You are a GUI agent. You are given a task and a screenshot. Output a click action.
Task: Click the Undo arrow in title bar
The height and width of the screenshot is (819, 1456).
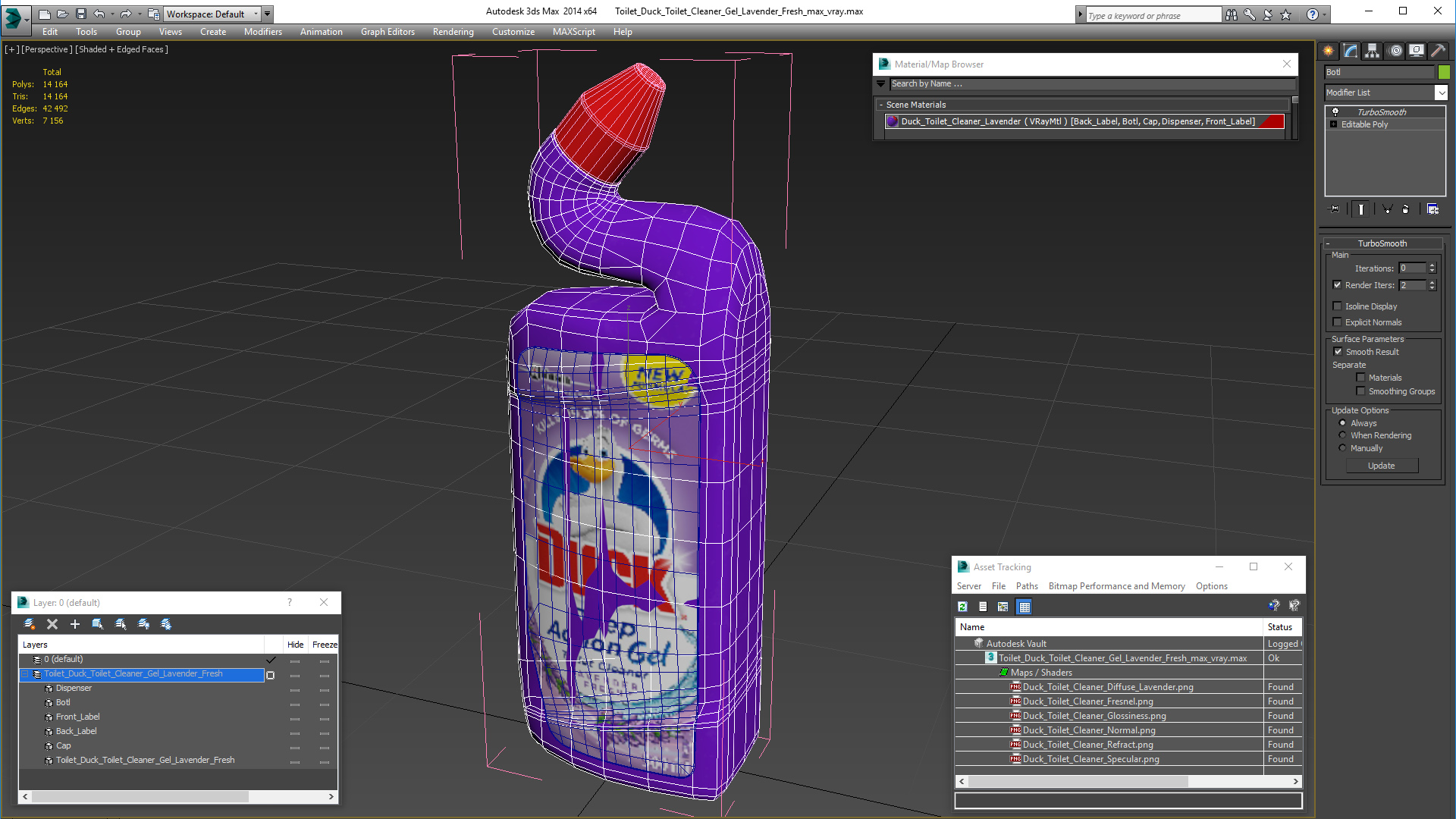(99, 14)
